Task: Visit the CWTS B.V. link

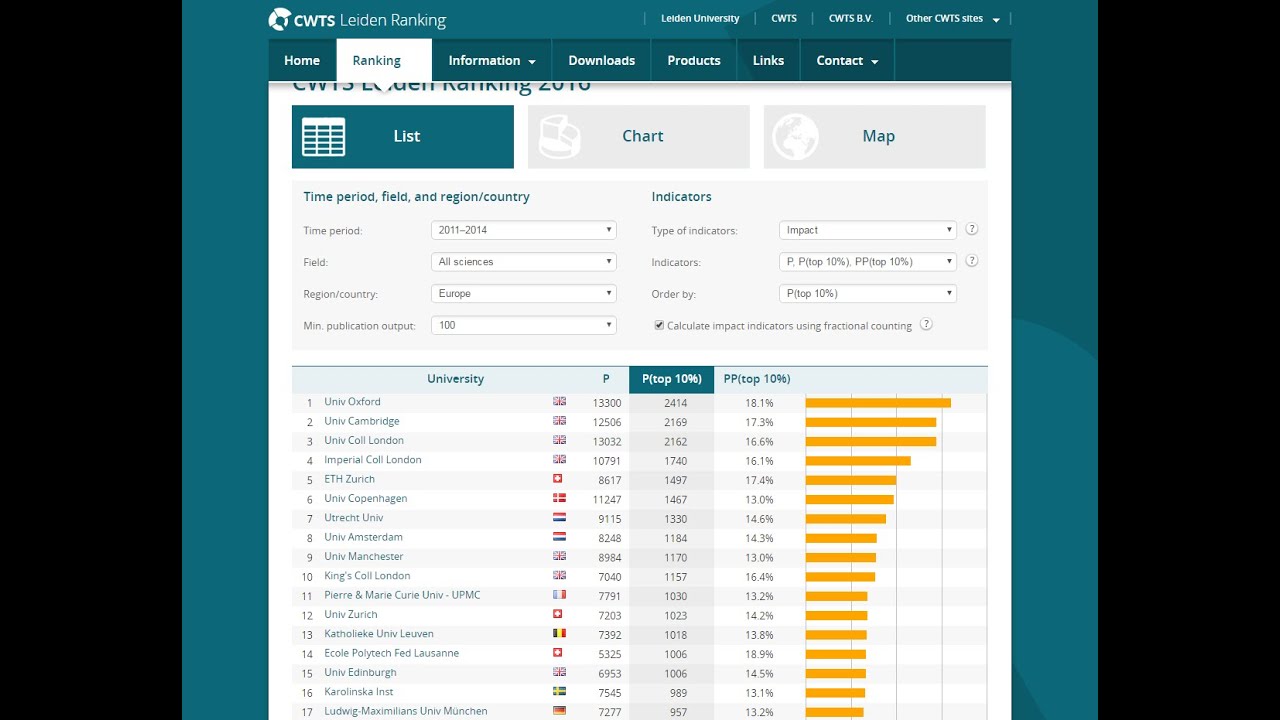Action: (851, 18)
